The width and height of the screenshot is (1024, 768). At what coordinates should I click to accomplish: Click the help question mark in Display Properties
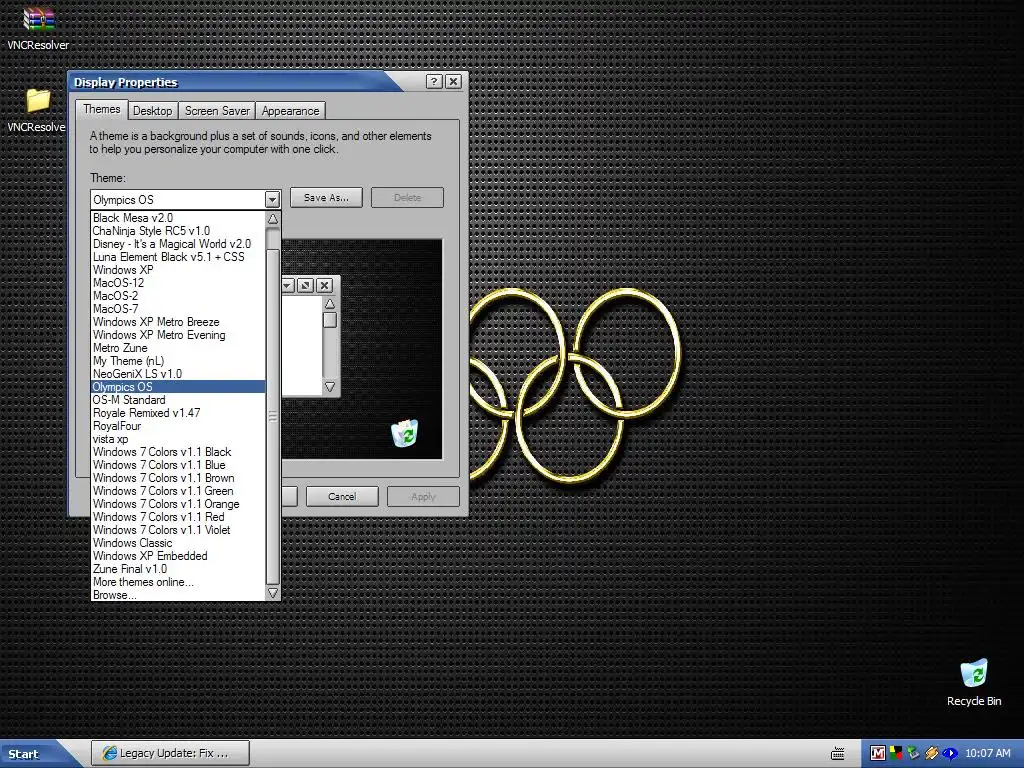434,82
